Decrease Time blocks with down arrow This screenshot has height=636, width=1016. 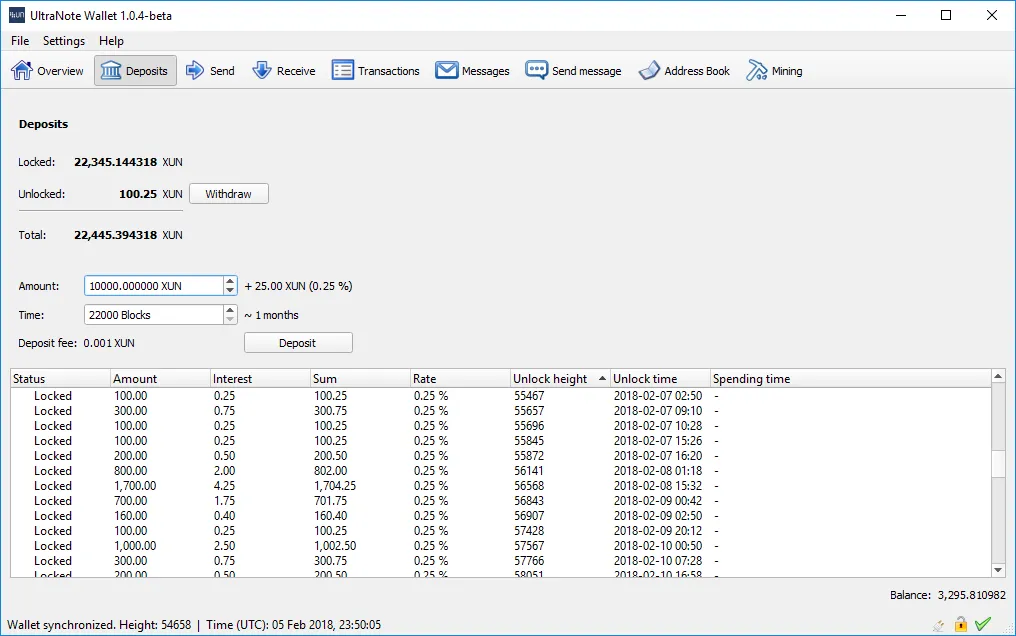(x=230, y=319)
